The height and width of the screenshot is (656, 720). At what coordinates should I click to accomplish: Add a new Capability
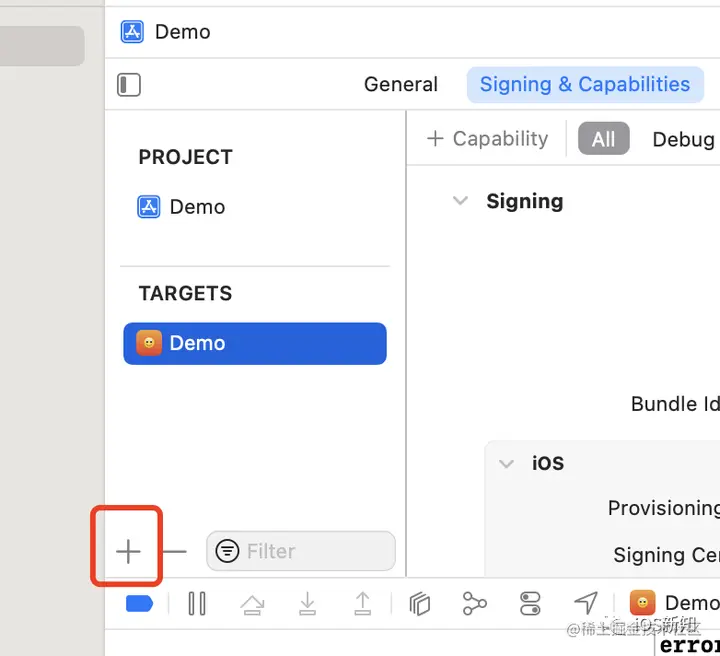click(x=487, y=139)
